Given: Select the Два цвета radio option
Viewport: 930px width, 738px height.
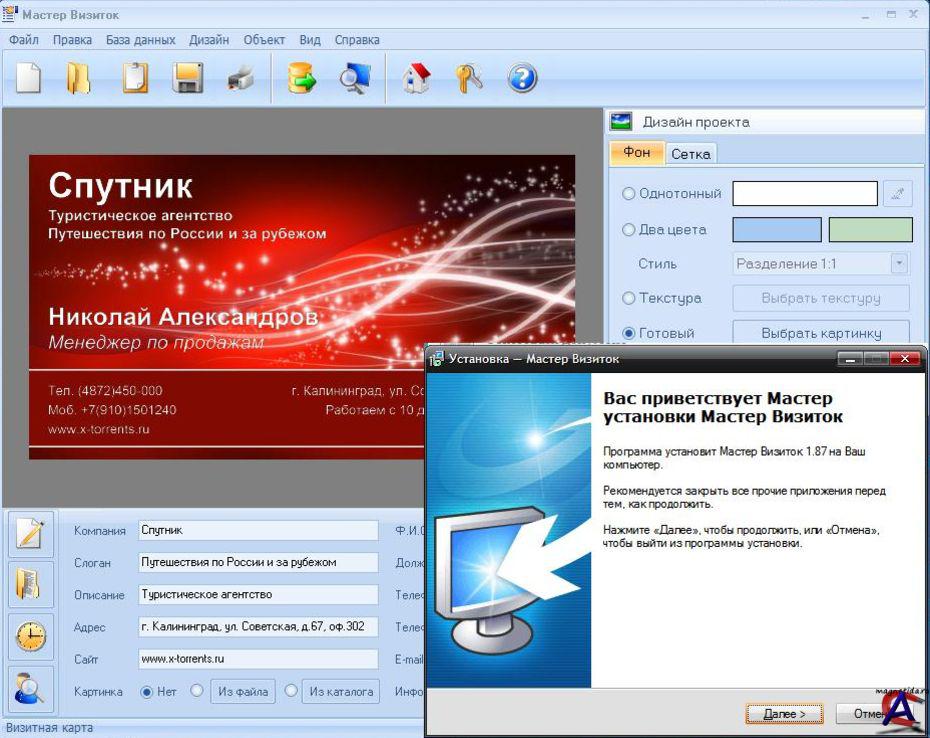Looking at the screenshot, I should coord(629,230).
